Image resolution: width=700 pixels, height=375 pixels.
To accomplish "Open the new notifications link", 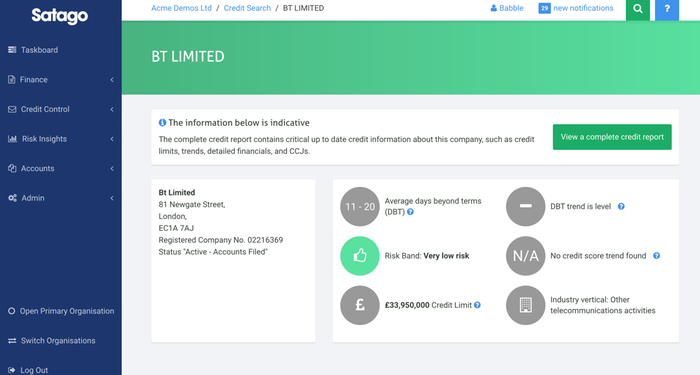I will (x=583, y=8).
